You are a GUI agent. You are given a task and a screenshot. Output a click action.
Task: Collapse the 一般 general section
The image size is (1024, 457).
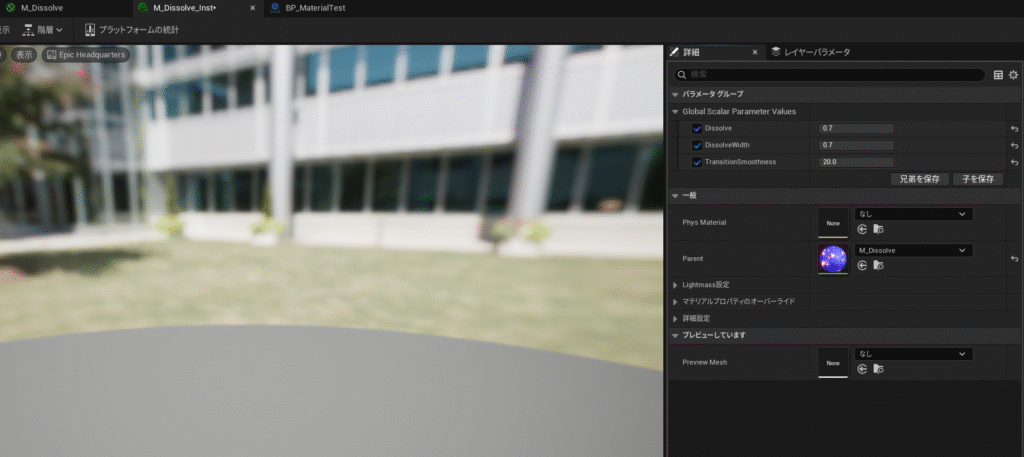pos(675,195)
